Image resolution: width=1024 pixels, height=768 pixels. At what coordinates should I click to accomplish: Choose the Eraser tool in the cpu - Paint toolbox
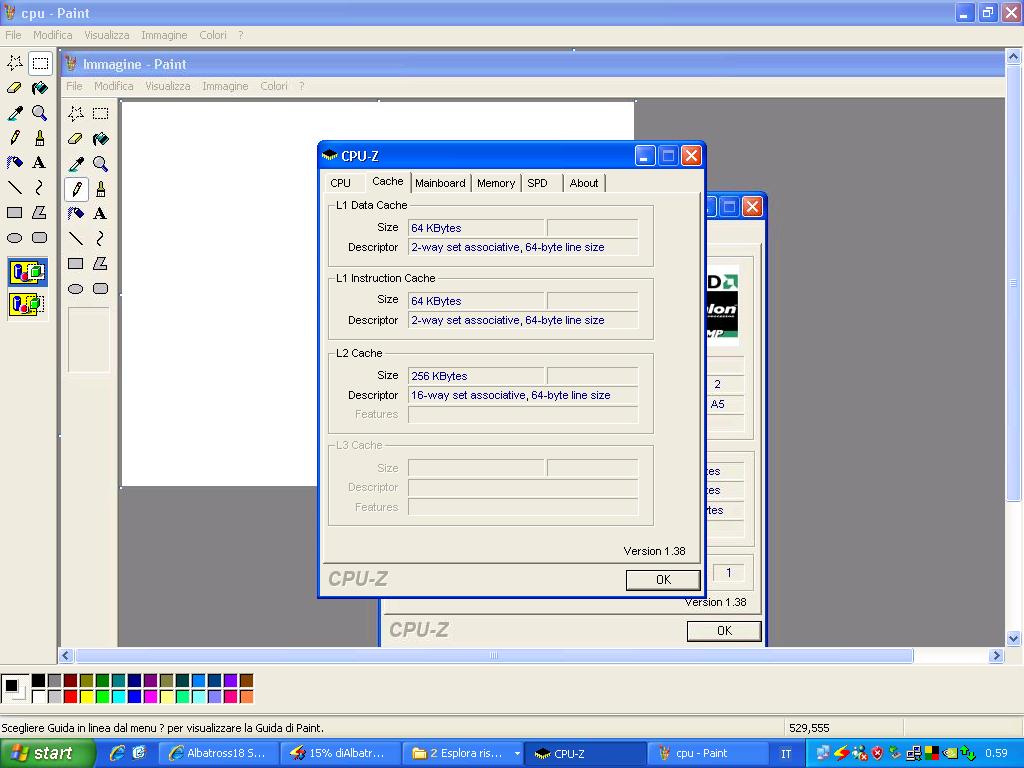pos(15,88)
